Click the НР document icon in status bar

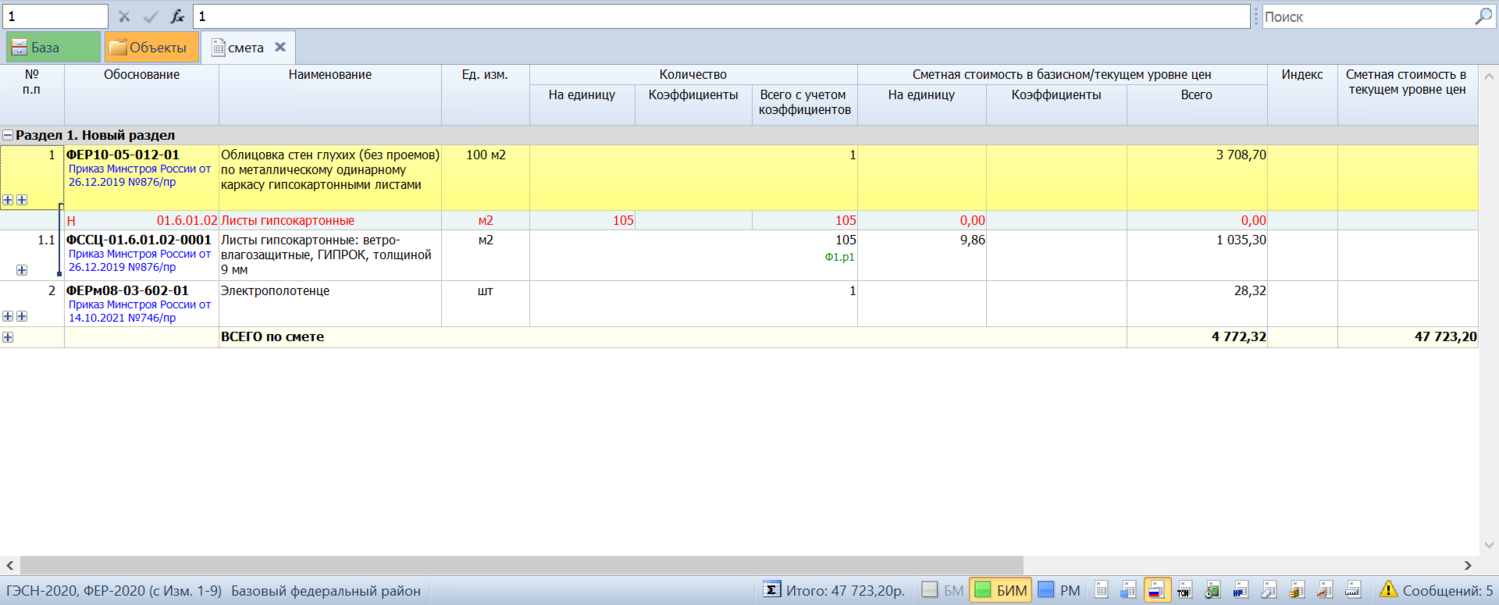coord(1241,590)
